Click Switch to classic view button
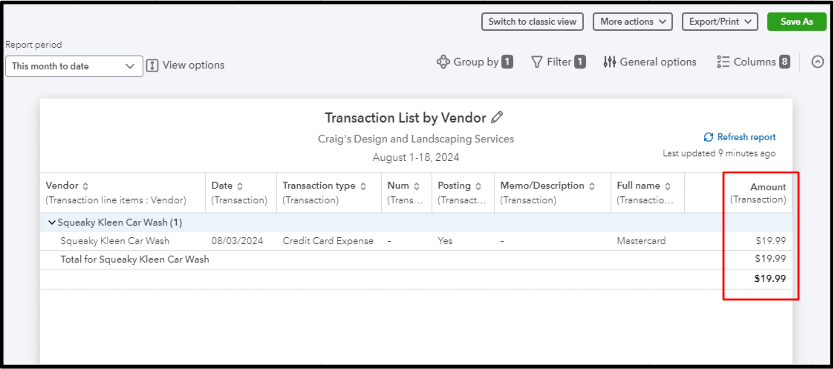 tap(532, 22)
